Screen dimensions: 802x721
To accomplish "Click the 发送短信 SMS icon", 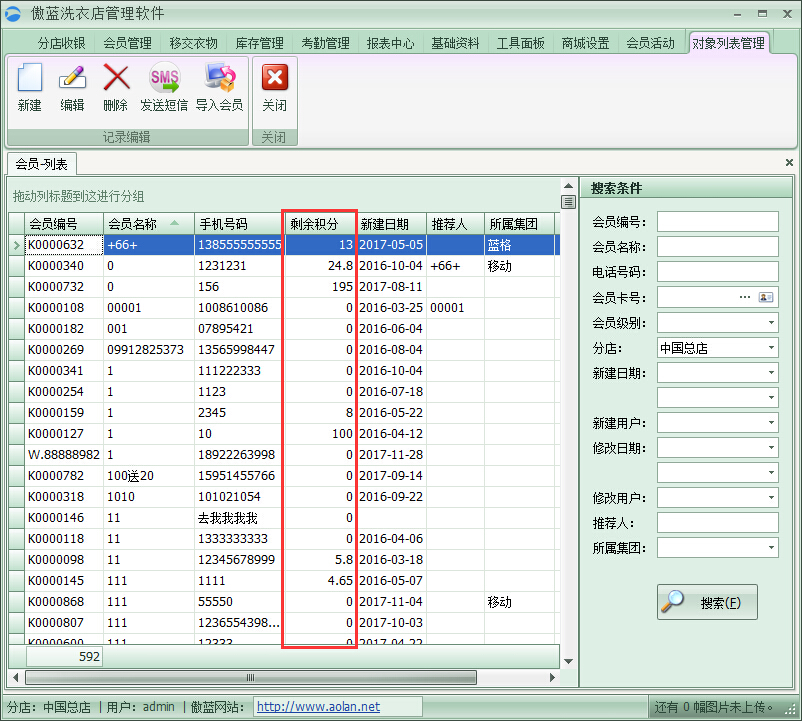I will coord(164,78).
